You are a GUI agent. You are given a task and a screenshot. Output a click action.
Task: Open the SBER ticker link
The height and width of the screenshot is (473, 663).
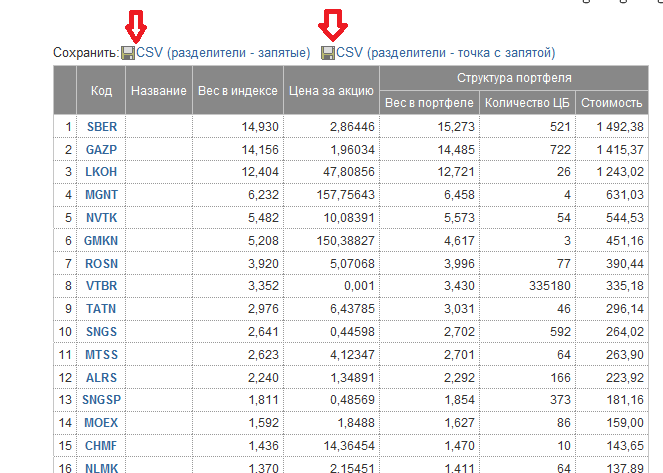[101, 127]
